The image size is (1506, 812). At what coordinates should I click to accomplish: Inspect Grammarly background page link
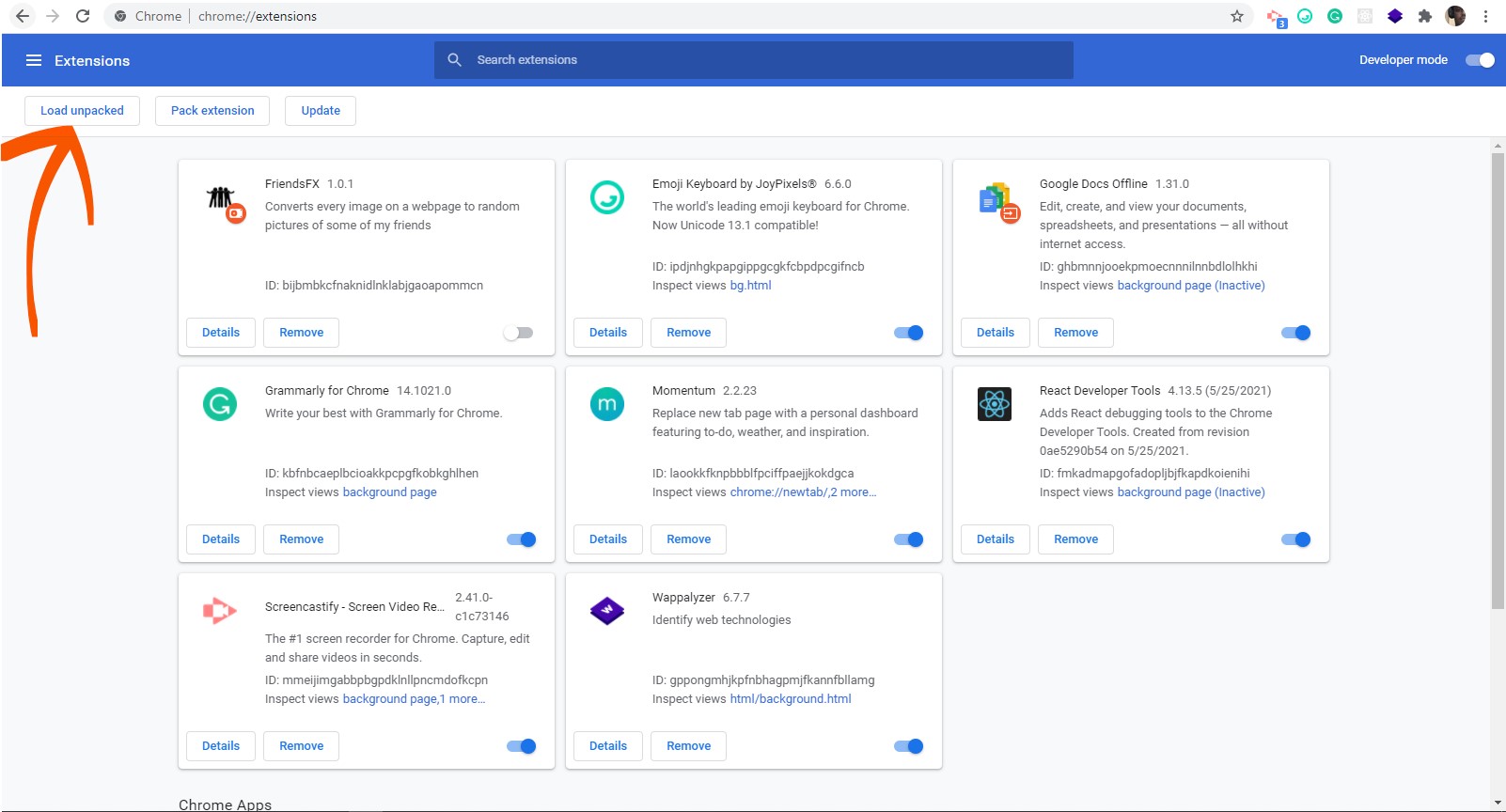point(389,492)
